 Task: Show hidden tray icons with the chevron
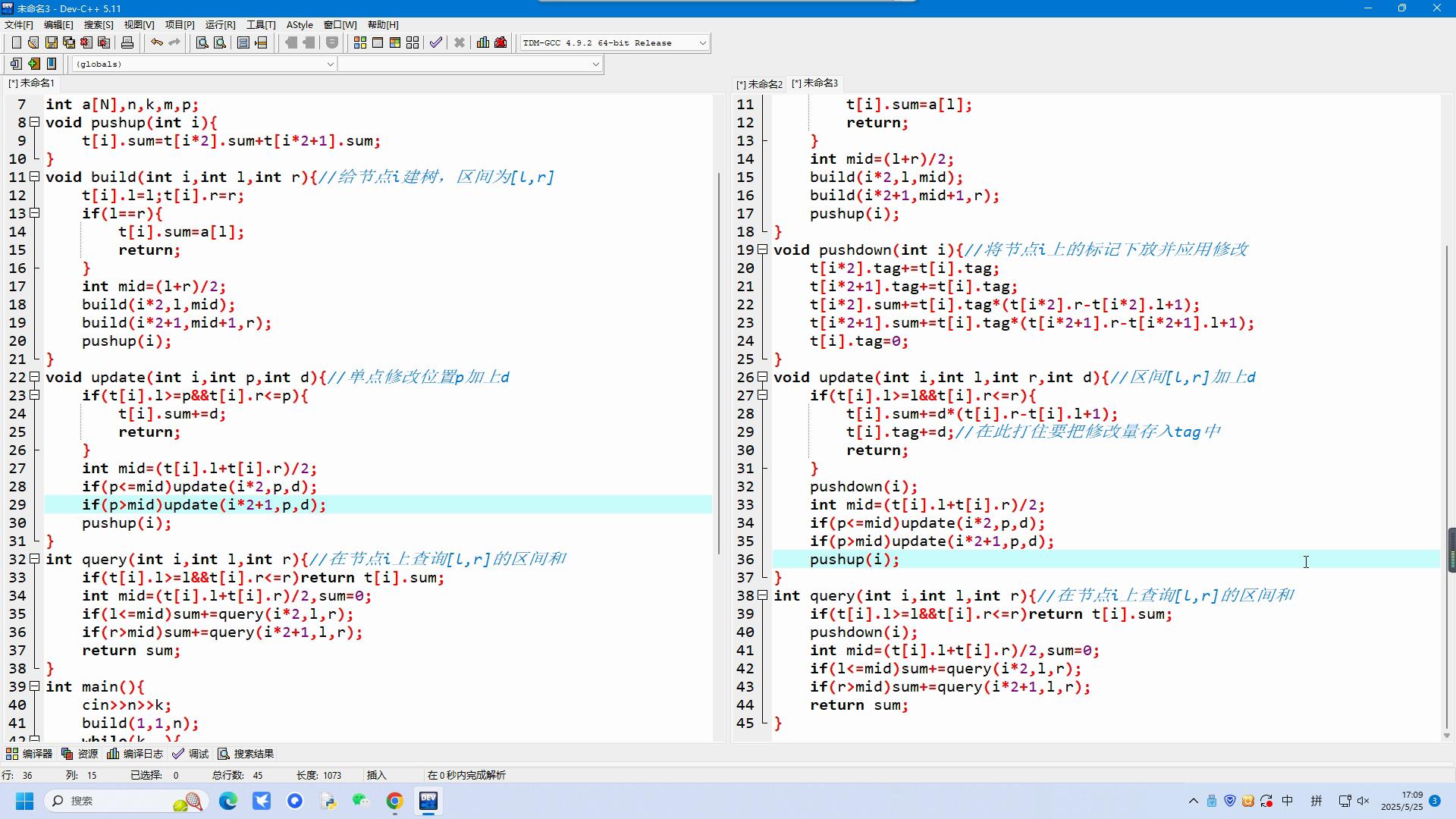(x=1193, y=801)
